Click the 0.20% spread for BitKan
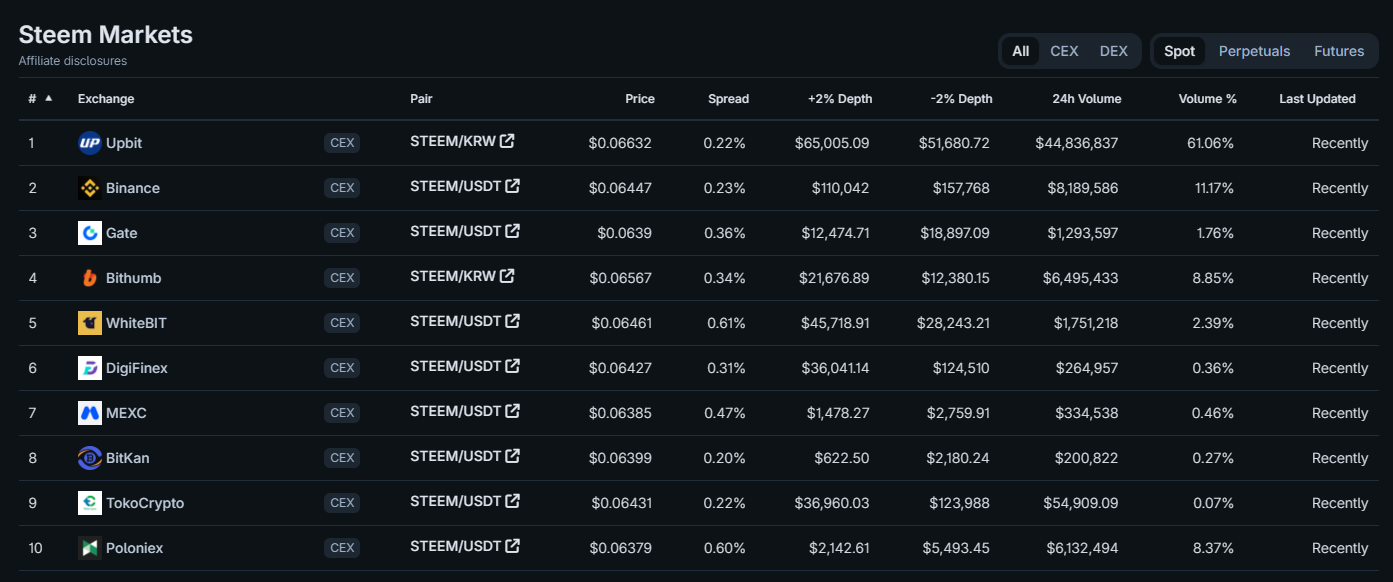This screenshot has width=1393, height=582. coord(724,458)
